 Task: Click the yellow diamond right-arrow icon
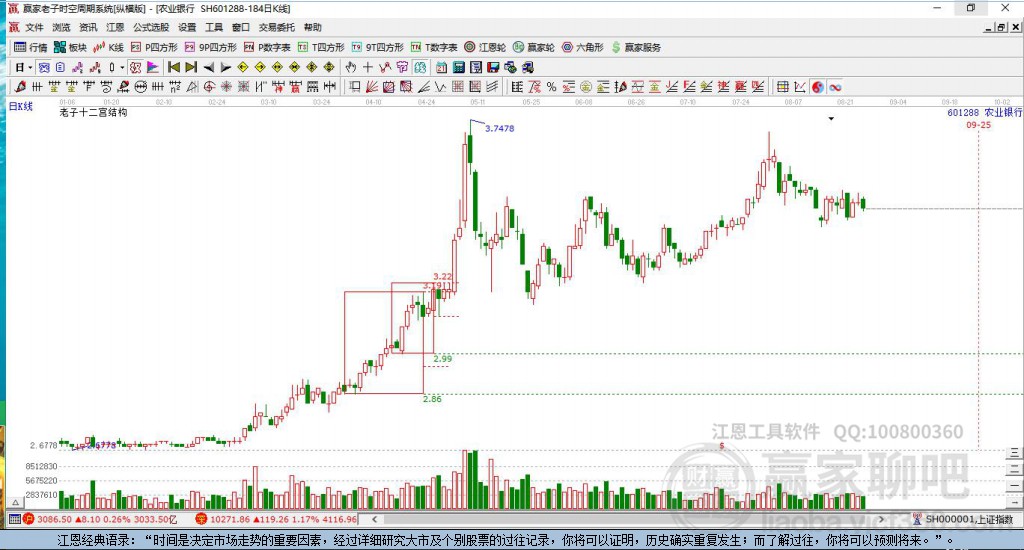[x=260, y=67]
